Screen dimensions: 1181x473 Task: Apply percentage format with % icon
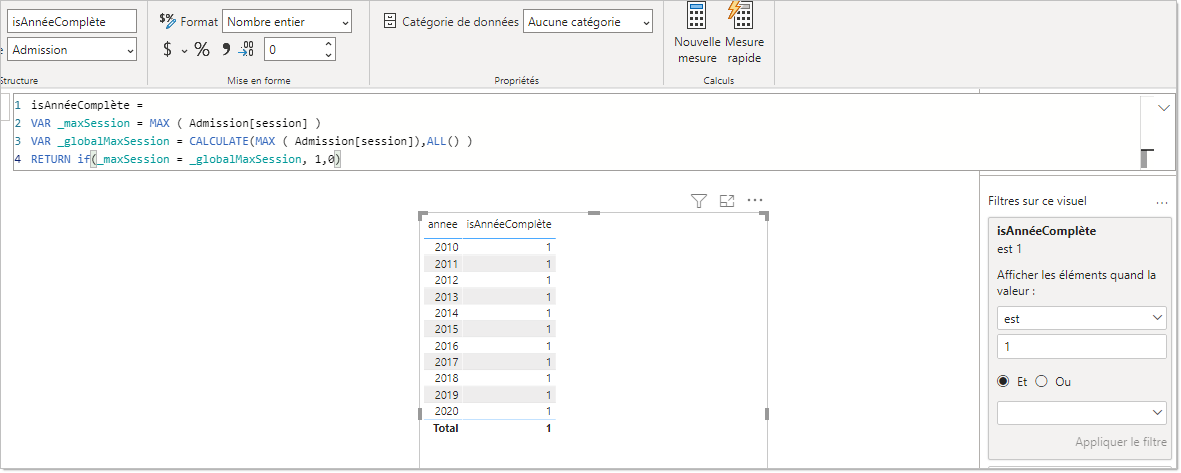202,50
